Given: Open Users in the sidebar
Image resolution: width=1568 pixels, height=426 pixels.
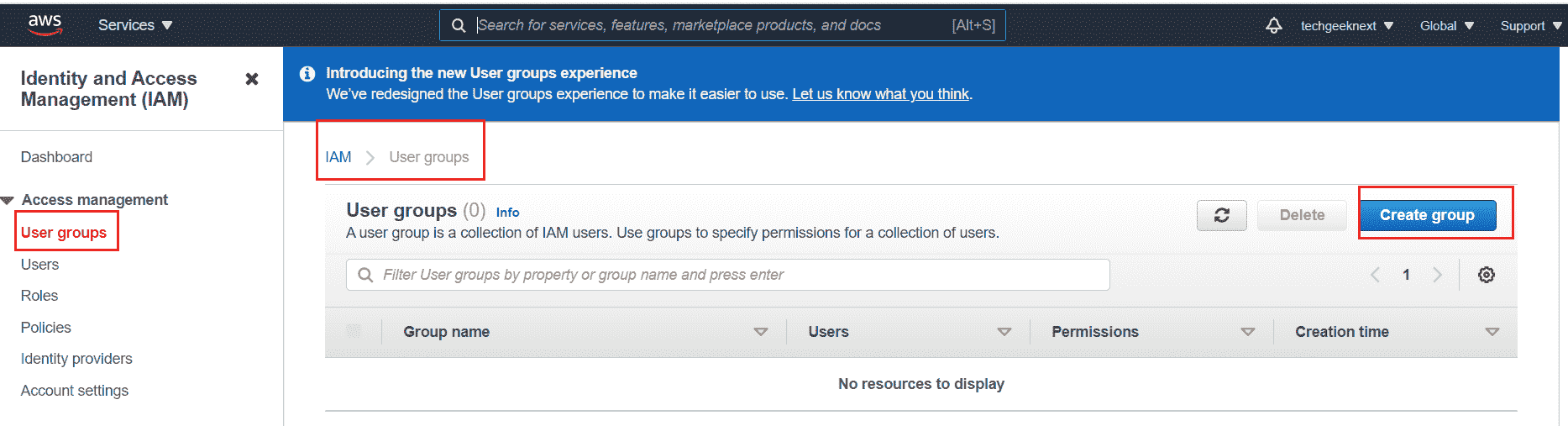Looking at the screenshot, I should click(x=39, y=265).
